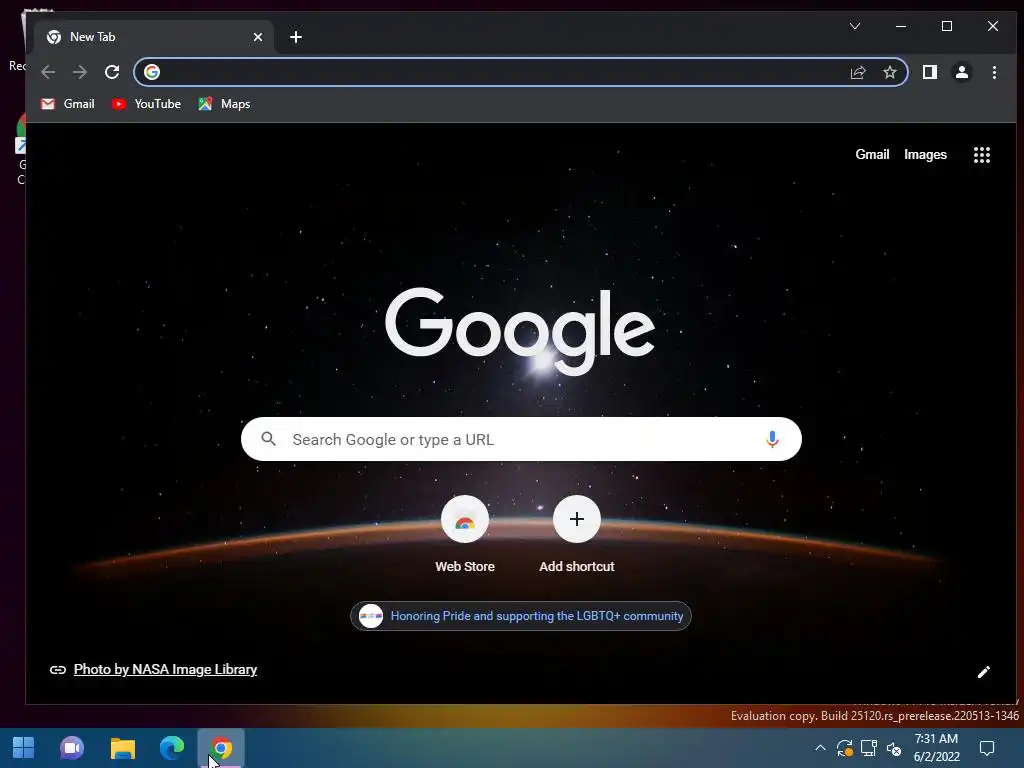Share this page icon in address bar

[857, 72]
